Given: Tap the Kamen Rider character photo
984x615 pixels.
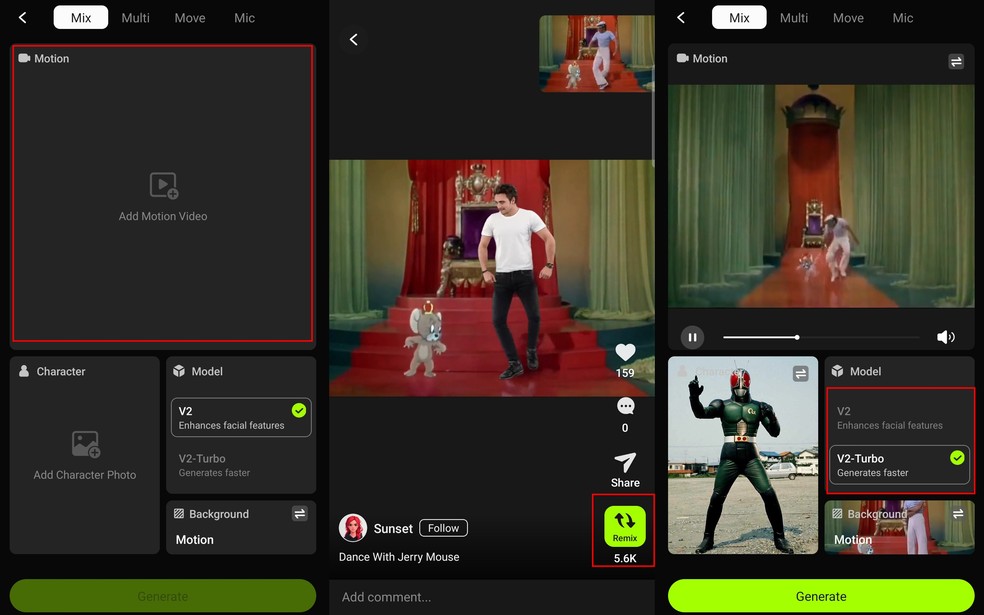Looking at the screenshot, I should click(x=743, y=455).
